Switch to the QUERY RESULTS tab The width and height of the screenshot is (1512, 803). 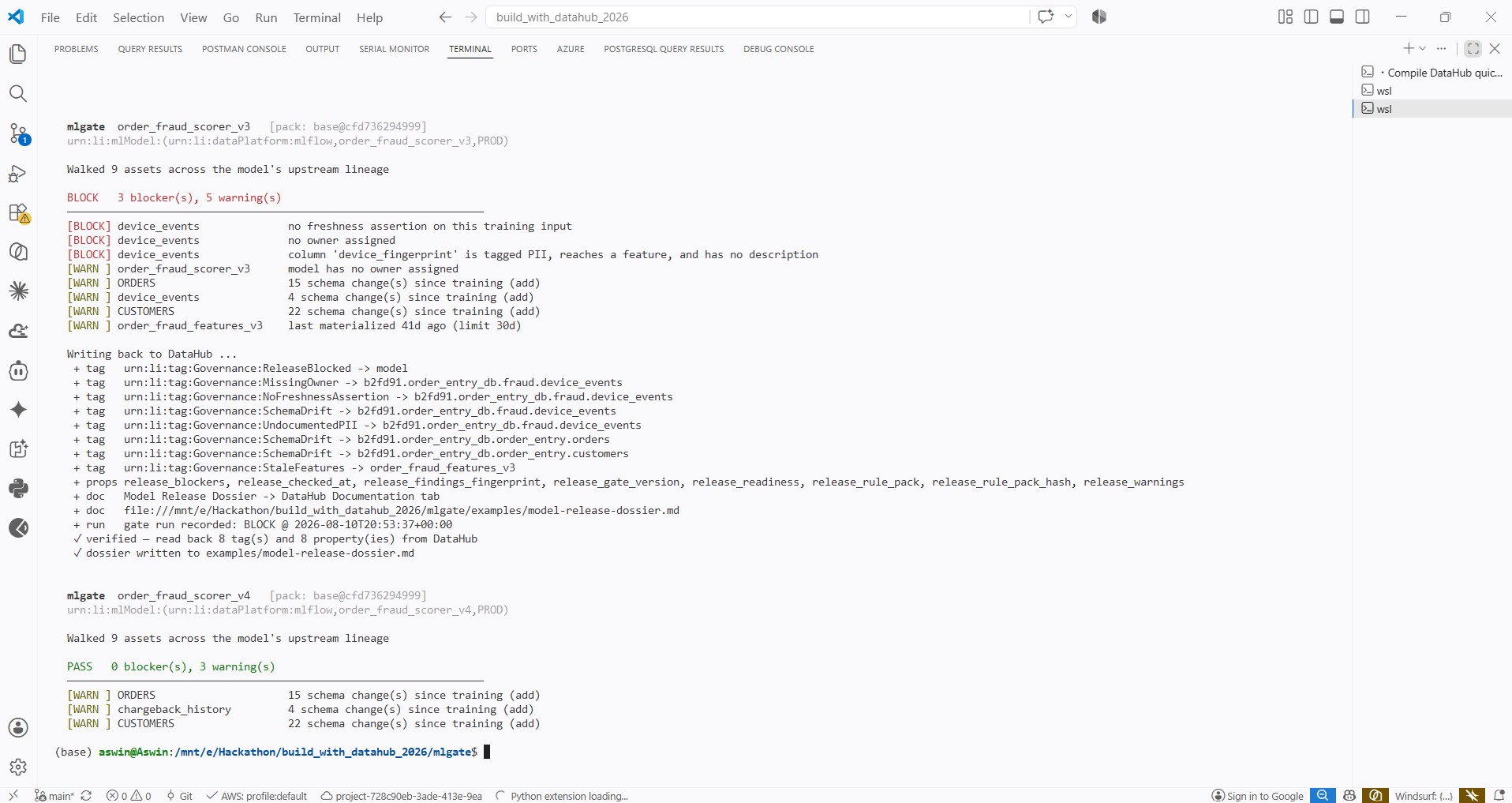[150, 49]
